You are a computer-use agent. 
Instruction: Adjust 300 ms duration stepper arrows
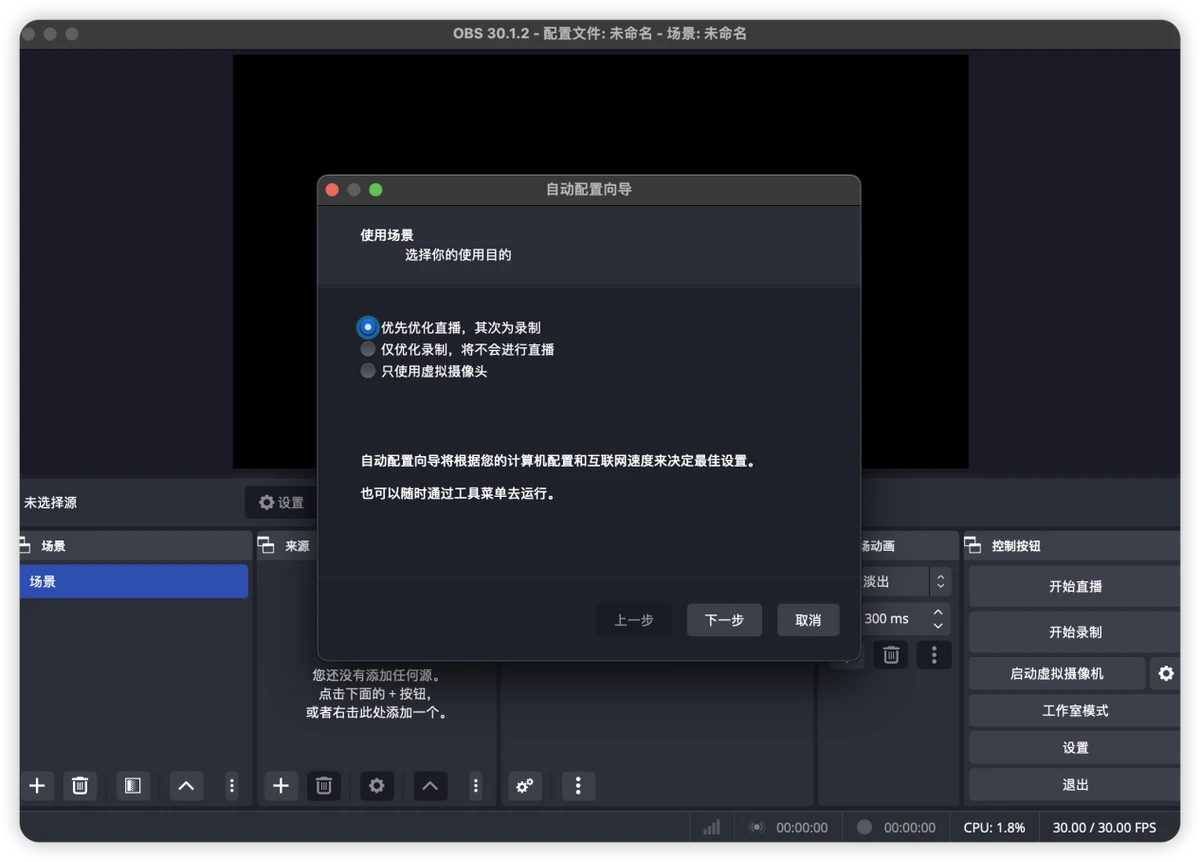938,619
